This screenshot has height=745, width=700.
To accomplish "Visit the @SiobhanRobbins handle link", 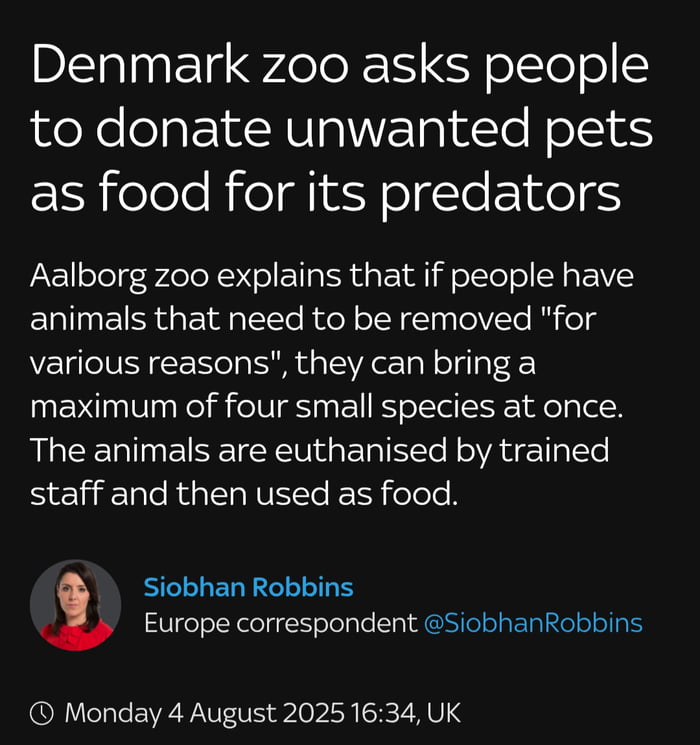I will [533, 623].
